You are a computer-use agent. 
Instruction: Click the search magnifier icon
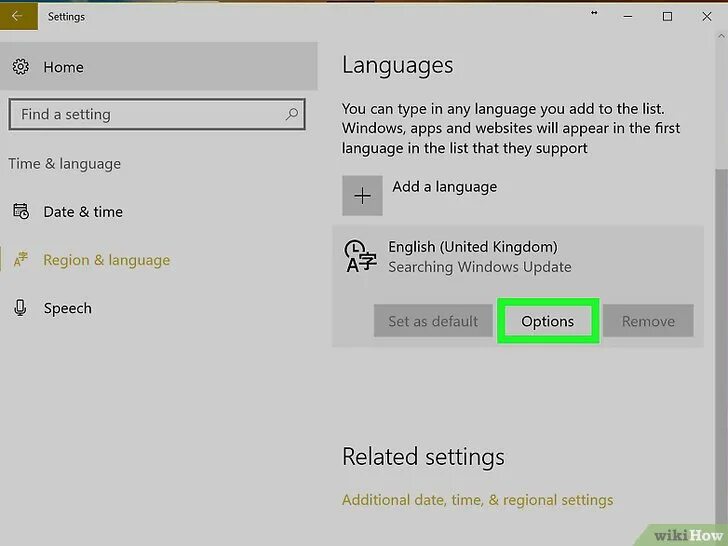tap(292, 114)
